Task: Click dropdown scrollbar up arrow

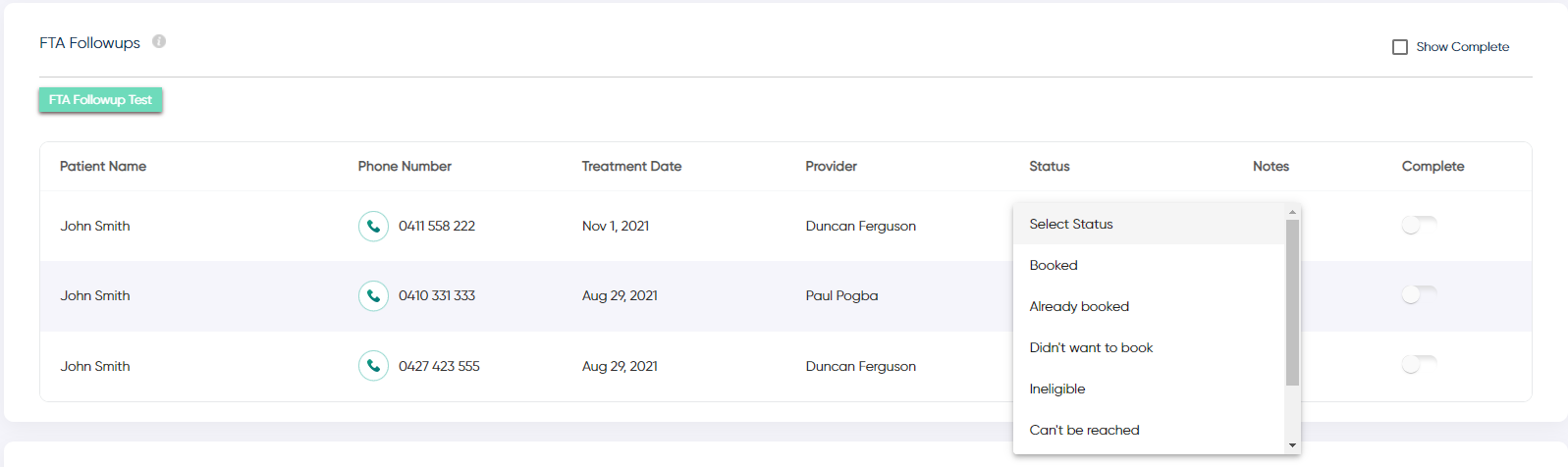Action: (x=1292, y=212)
